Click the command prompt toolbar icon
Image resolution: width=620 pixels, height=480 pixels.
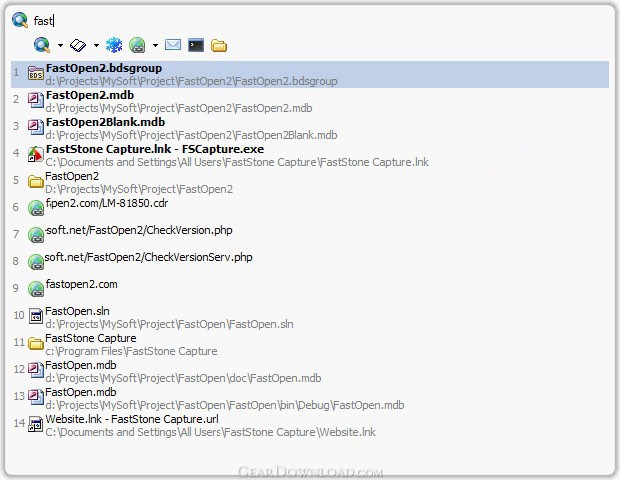click(196, 45)
